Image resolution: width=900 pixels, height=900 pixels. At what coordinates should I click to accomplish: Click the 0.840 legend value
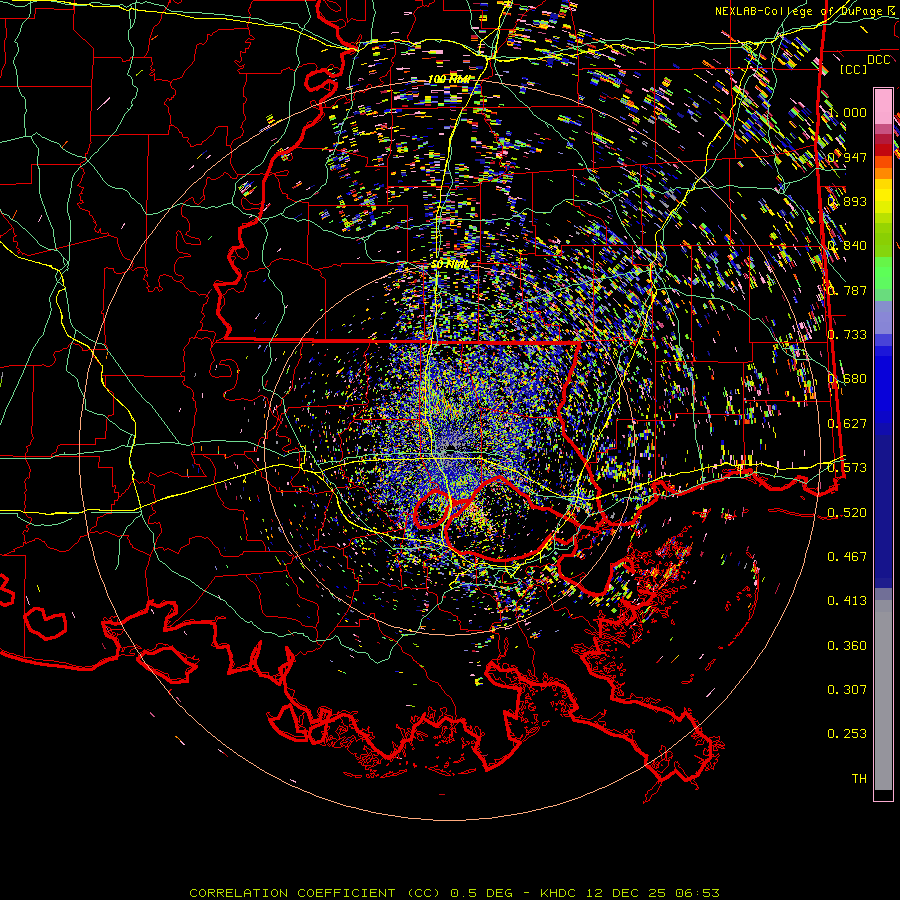pos(847,246)
